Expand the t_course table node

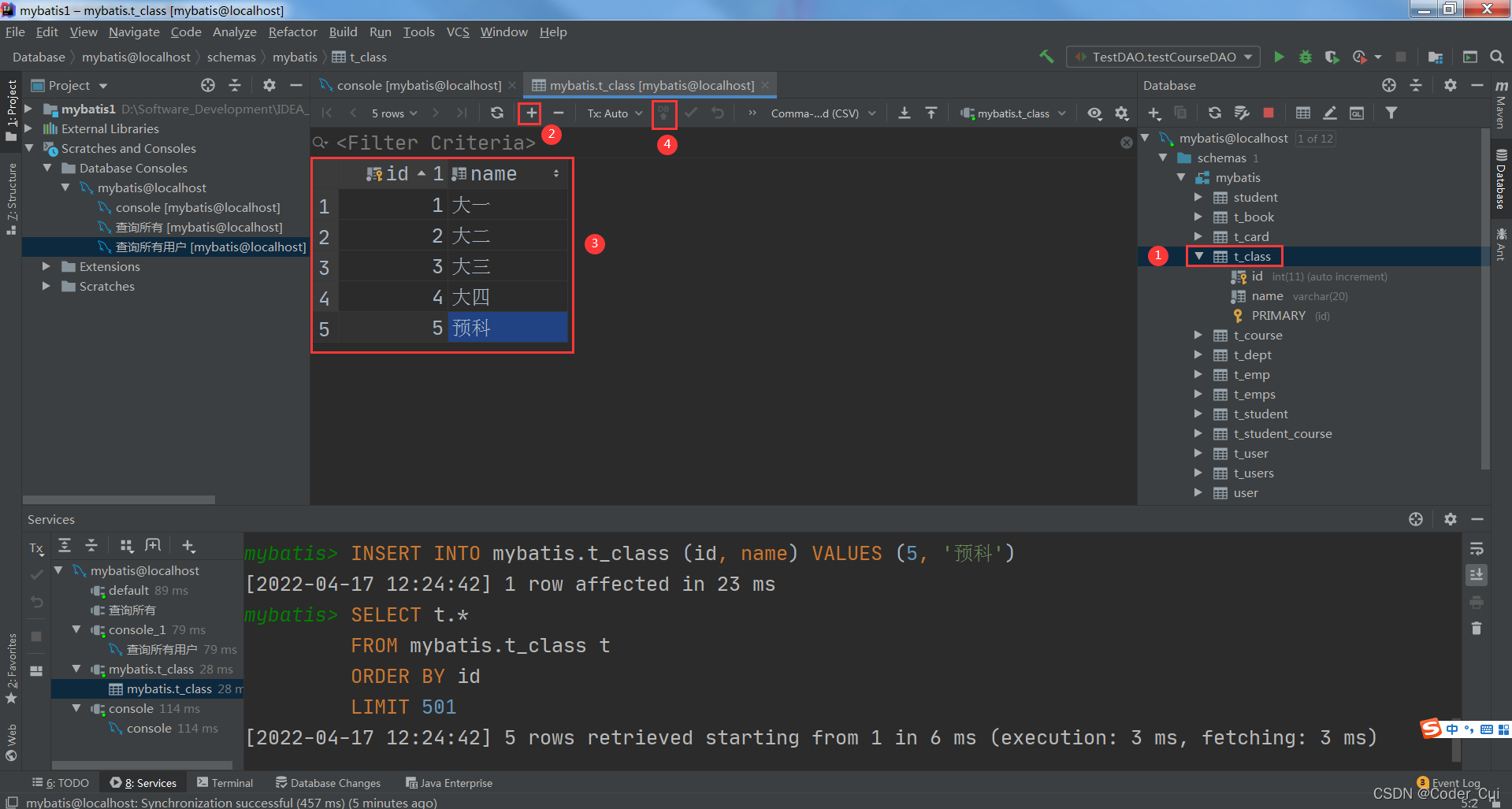[1198, 336]
